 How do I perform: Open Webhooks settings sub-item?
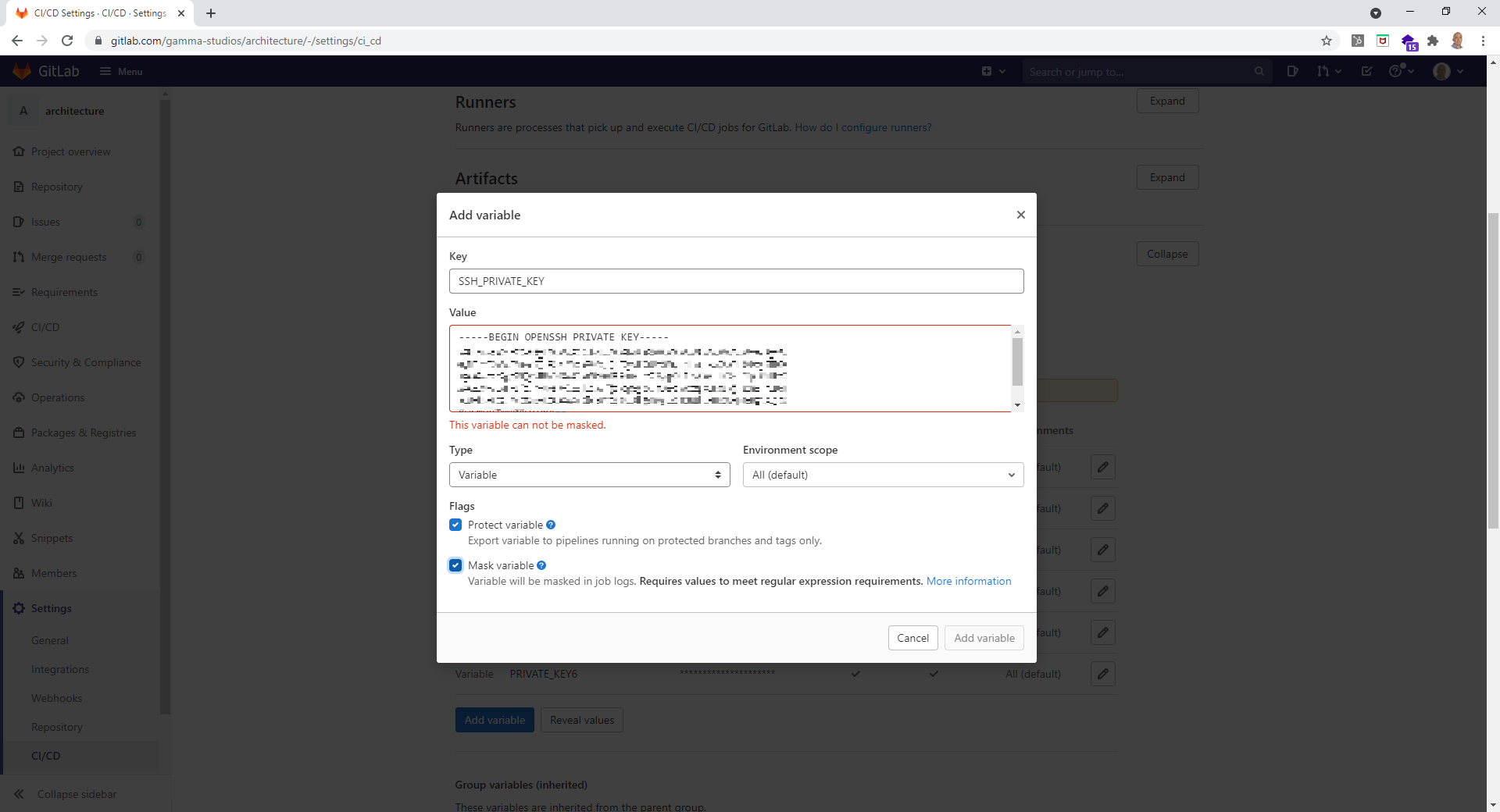56,698
